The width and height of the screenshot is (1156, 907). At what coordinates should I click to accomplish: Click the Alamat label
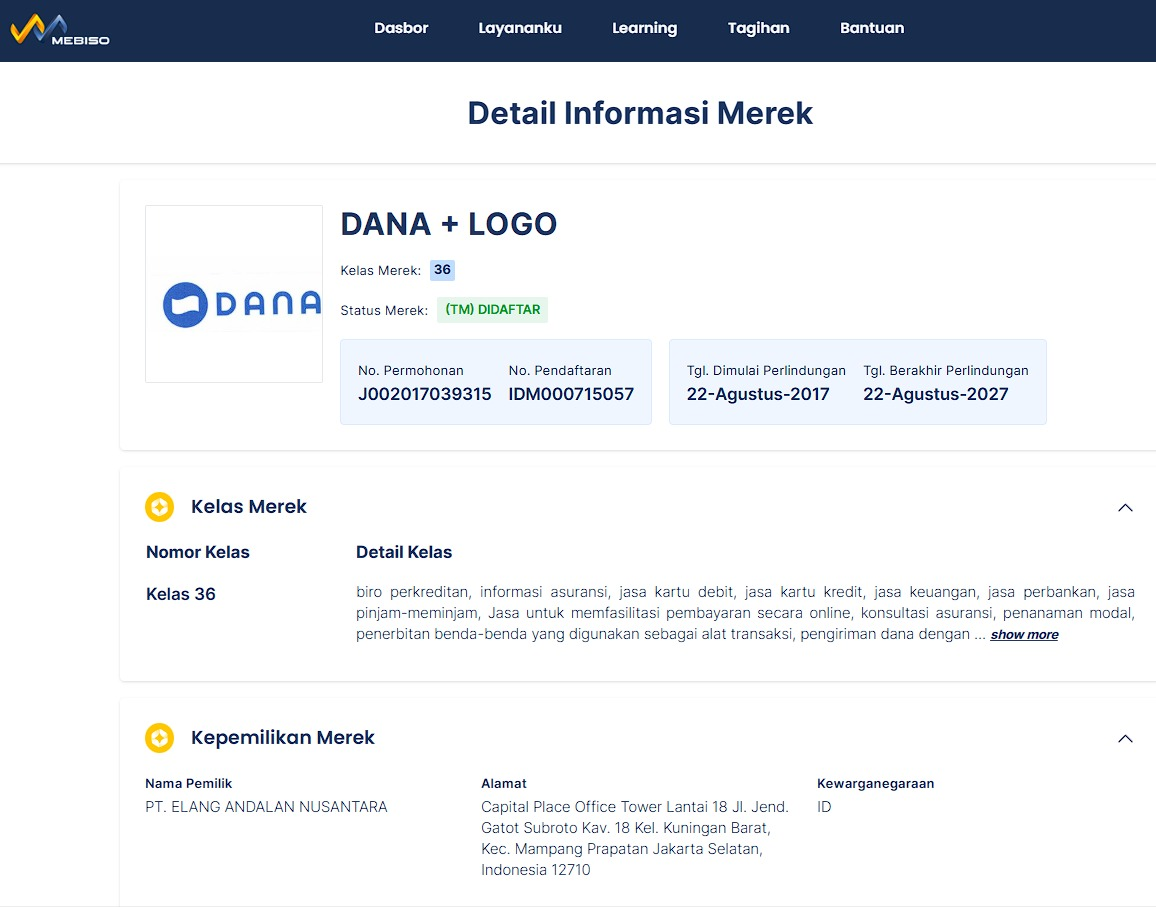504,783
